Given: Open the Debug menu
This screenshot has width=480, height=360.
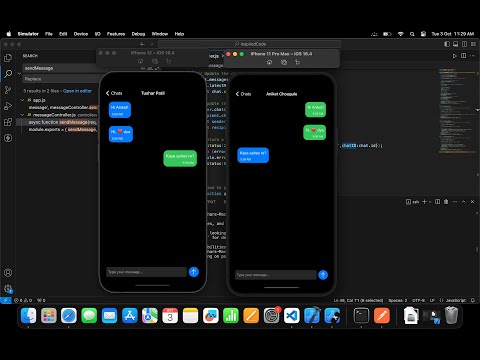Looking at the screenshot, I should tap(138, 34).
